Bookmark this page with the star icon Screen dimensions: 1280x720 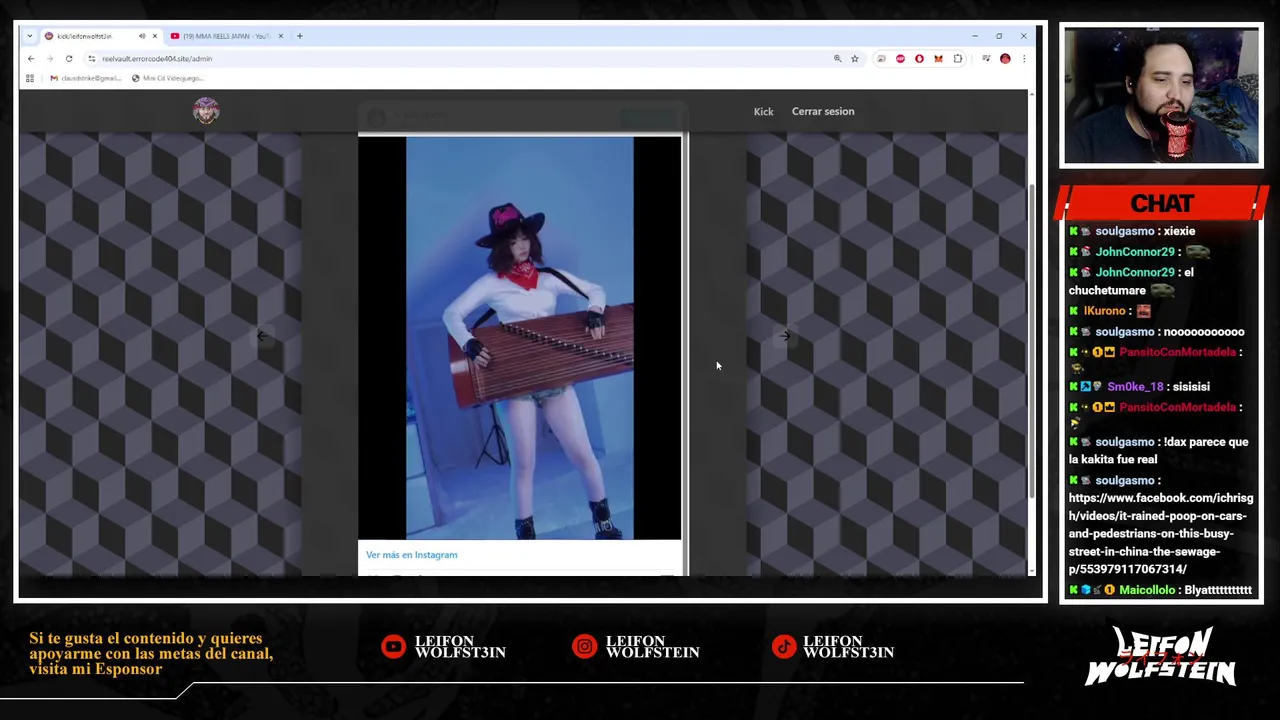point(855,59)
